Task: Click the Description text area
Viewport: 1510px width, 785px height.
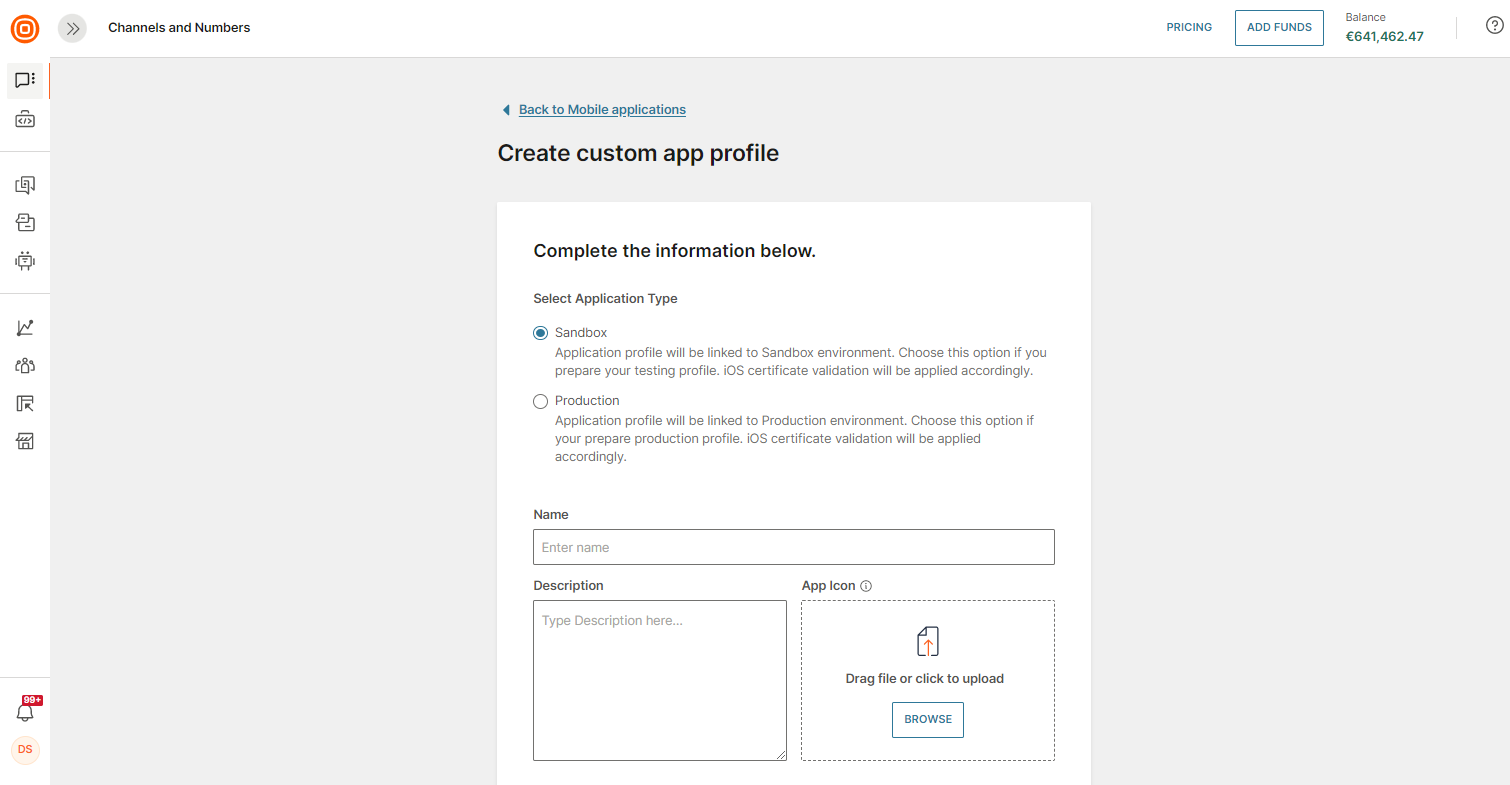Action: [659, 680]
